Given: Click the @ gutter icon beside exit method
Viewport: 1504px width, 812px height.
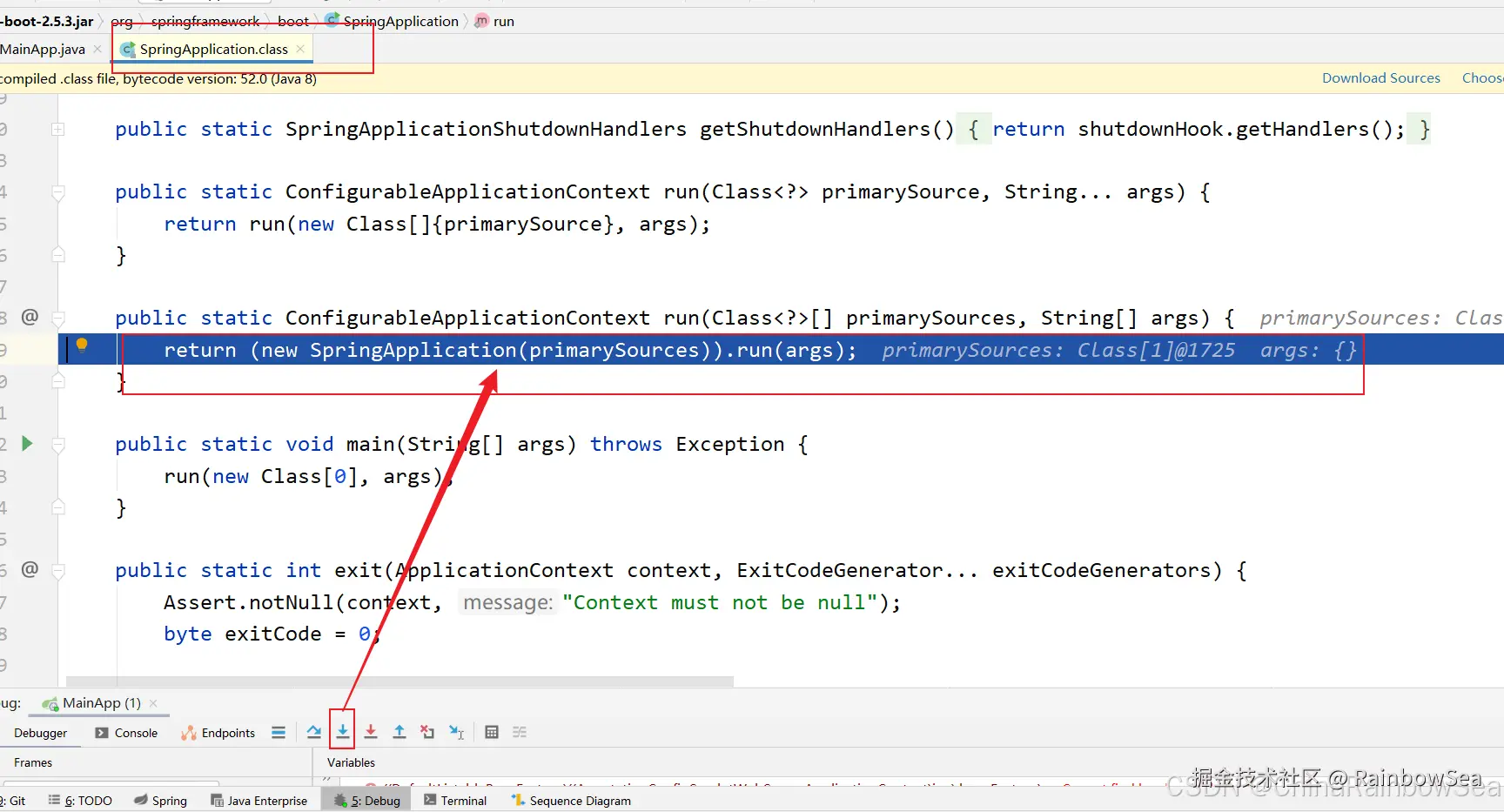Looking at the screenshot, I should (30, 569).
